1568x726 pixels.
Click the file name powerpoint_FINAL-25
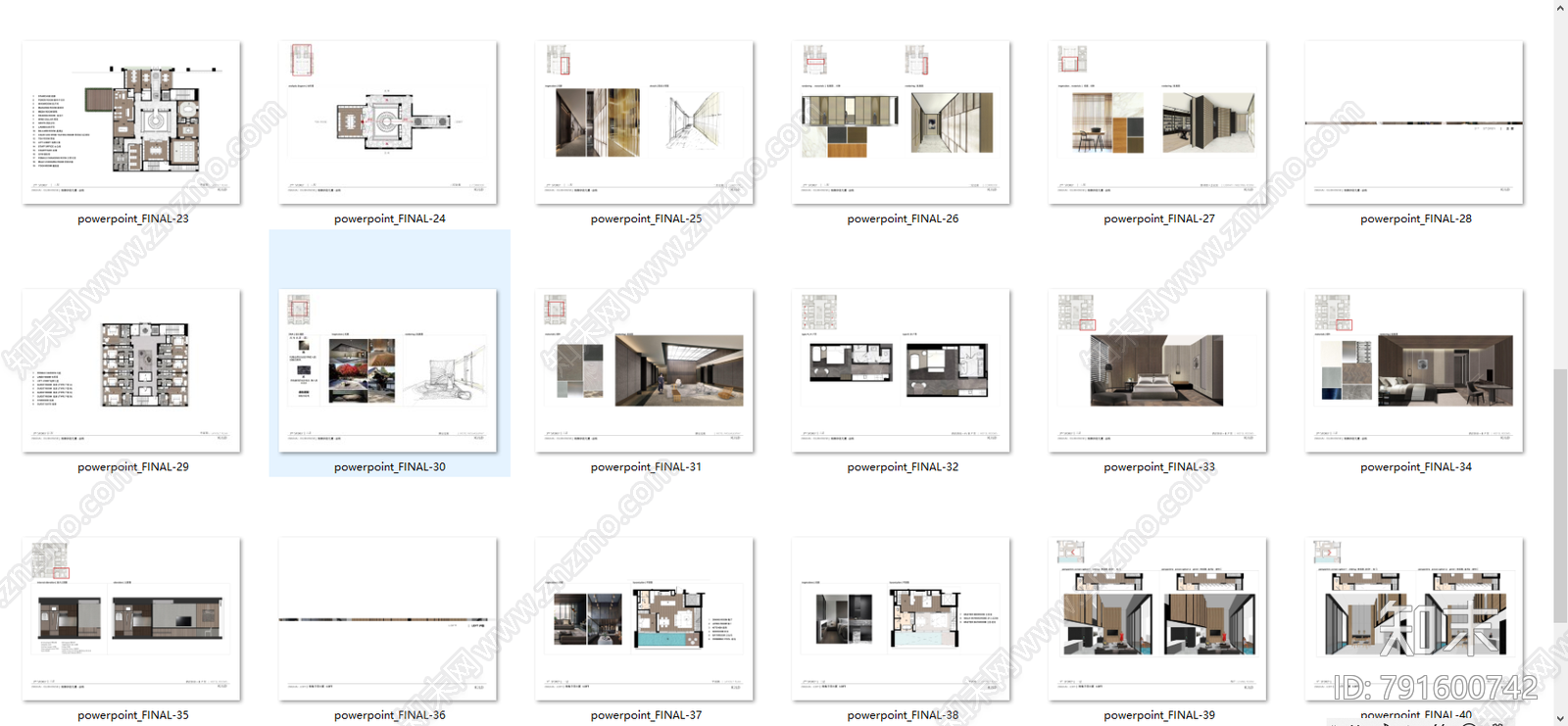point(647,218)
